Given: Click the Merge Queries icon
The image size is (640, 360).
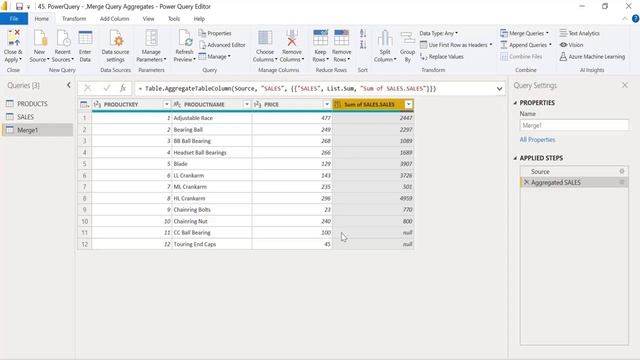Looking at the screenshot, I should click(x=504, y=33).
